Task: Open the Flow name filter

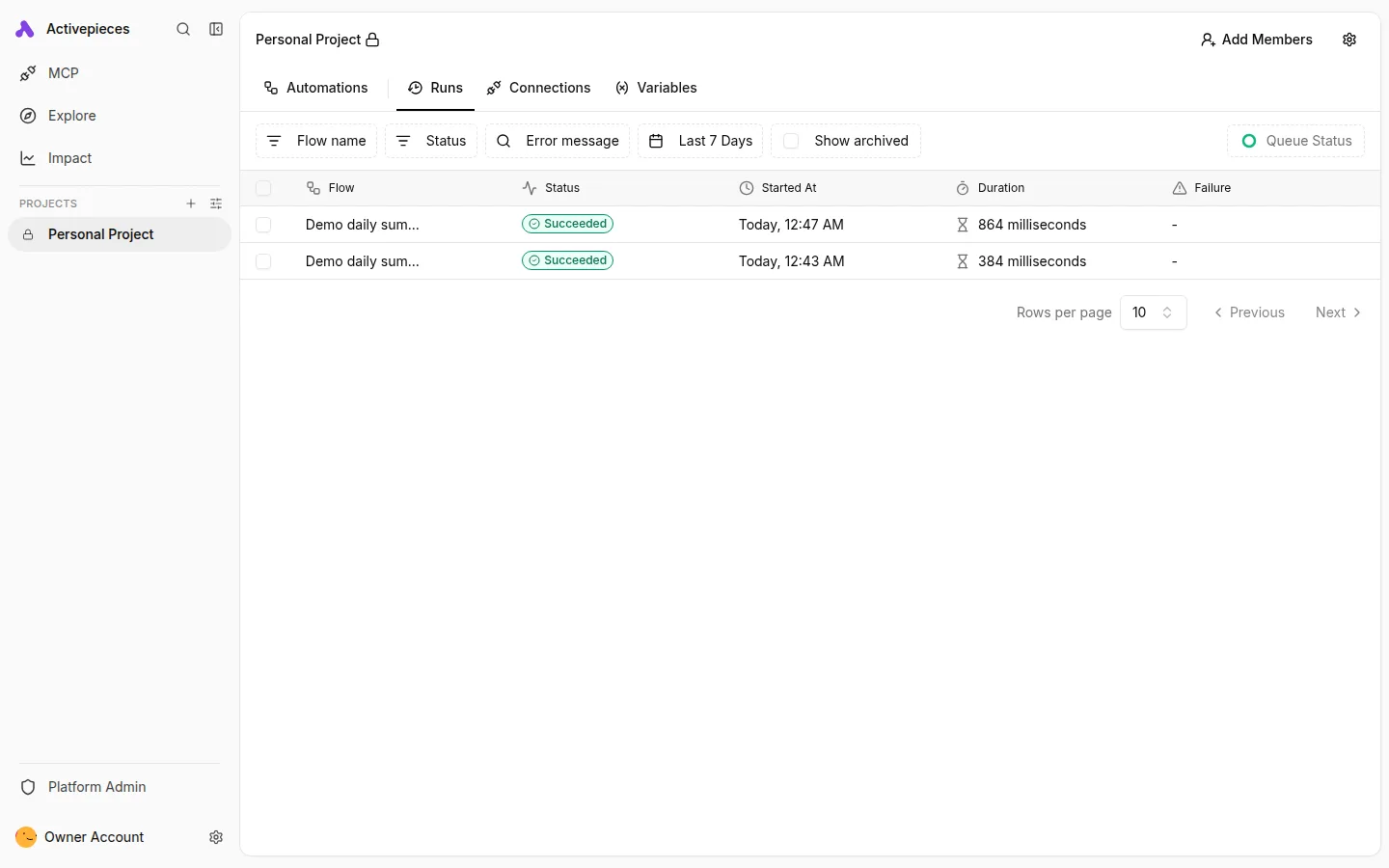Action: pyautogui.click(x=316, y=141)
